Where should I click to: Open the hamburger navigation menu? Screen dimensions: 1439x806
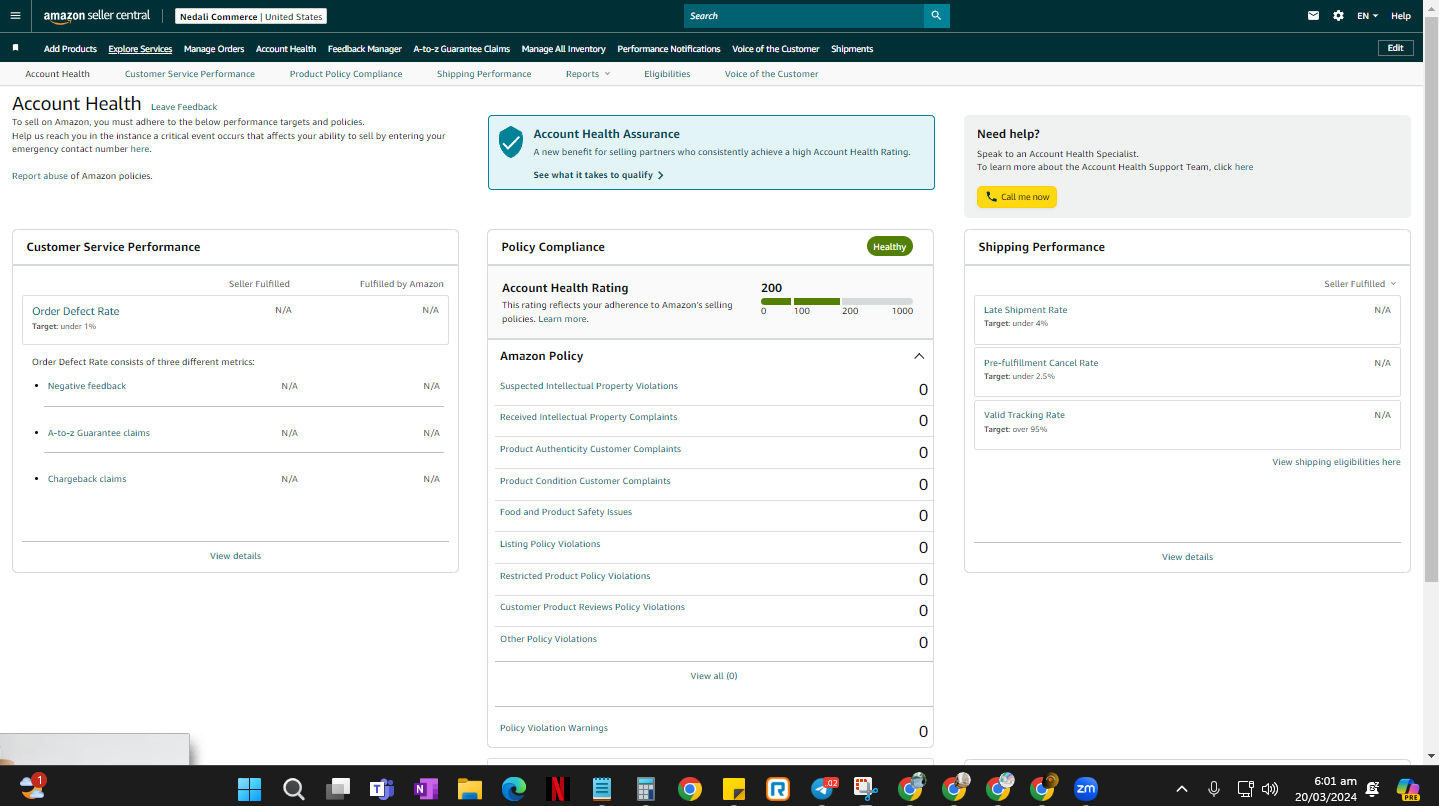15,16
